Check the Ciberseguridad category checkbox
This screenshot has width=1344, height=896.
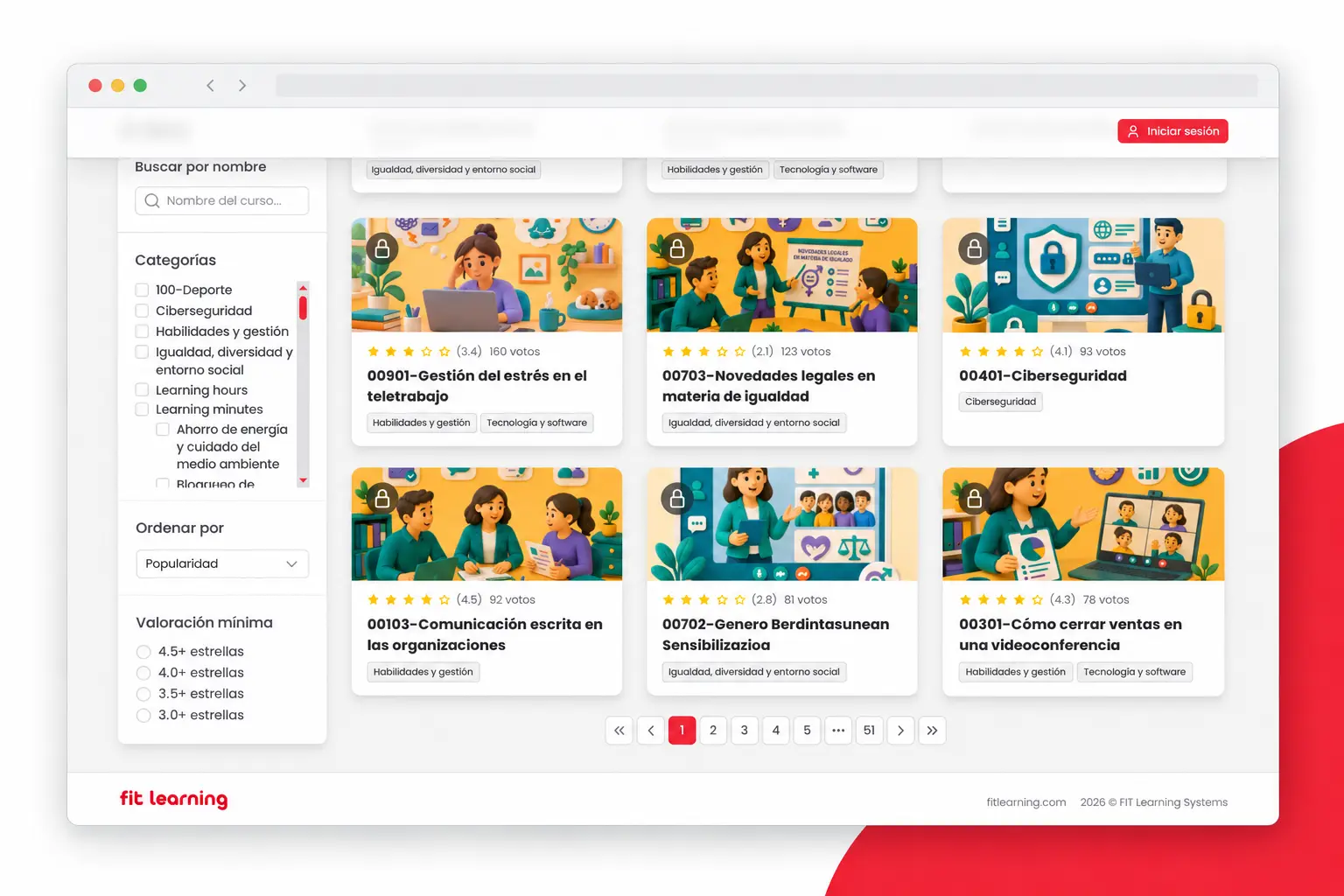142,311
